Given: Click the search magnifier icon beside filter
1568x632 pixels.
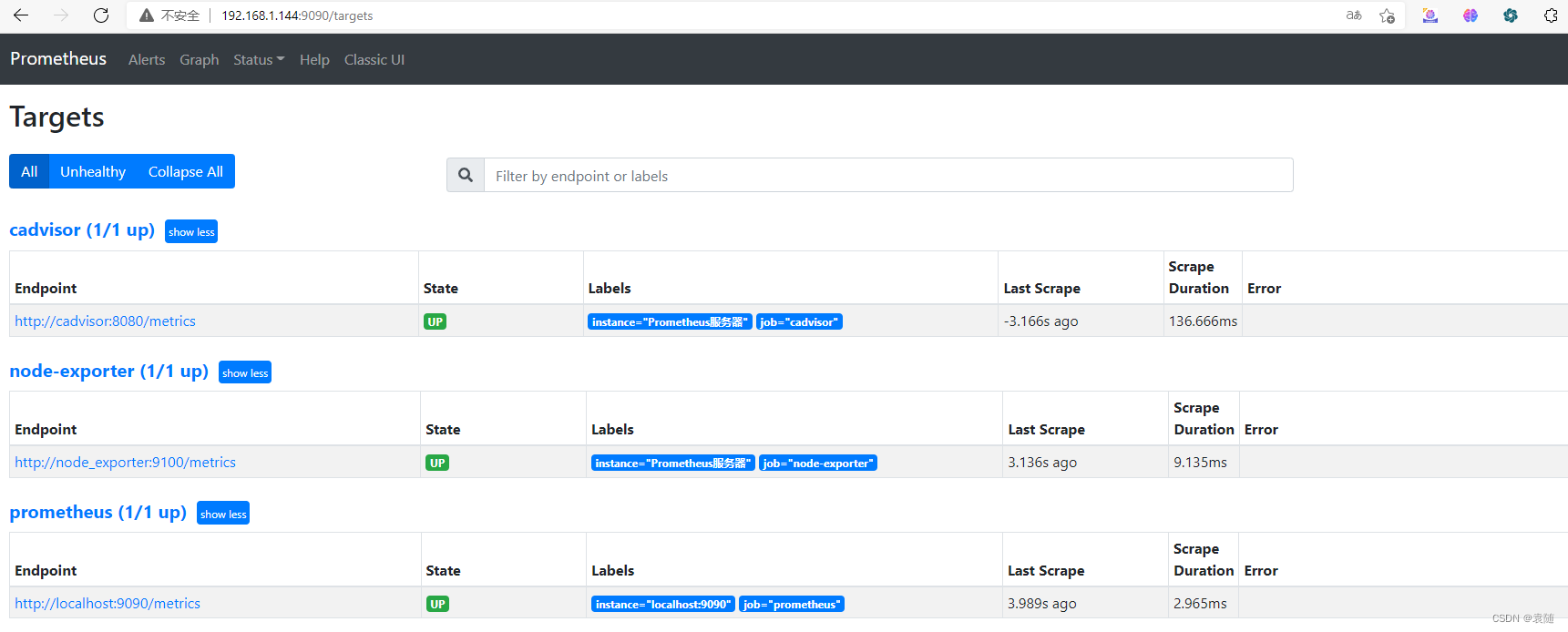Looking at the screenshot, I should click(466, 175).
